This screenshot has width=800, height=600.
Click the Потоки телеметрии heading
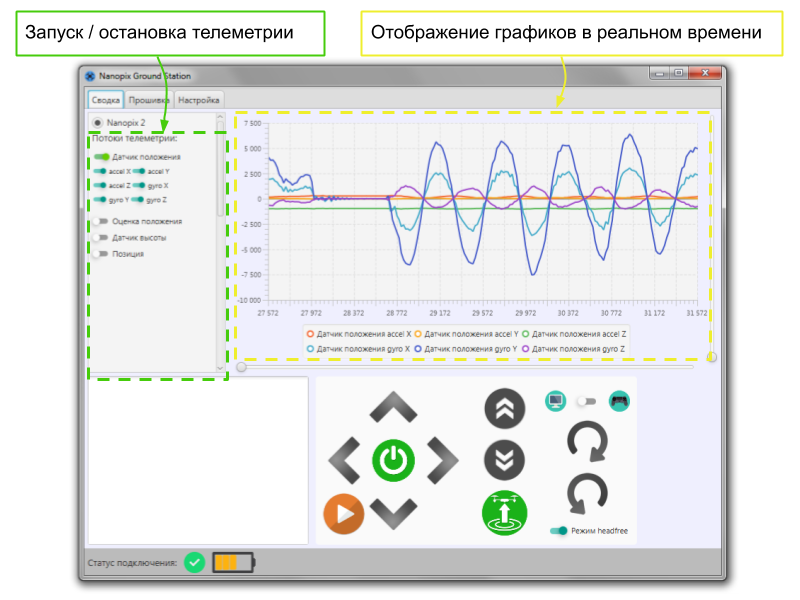pyautogui.click(x=134, y=138)
